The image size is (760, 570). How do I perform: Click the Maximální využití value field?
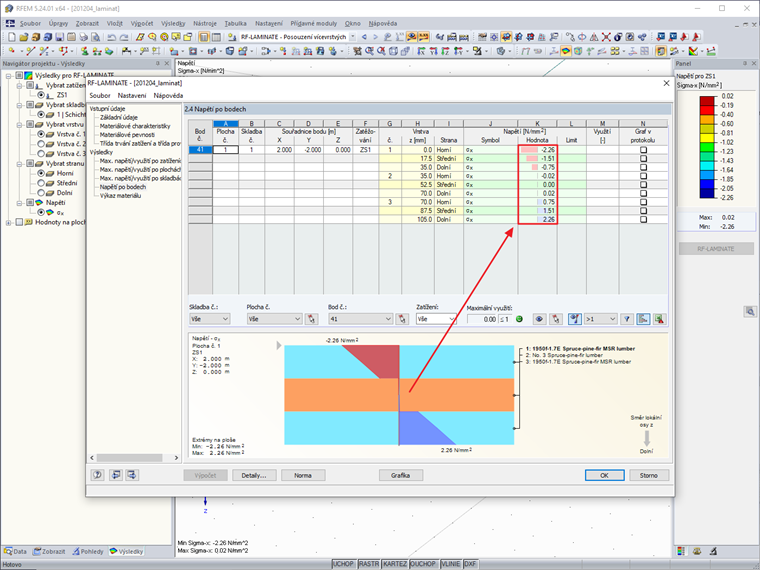click(482, 319)
